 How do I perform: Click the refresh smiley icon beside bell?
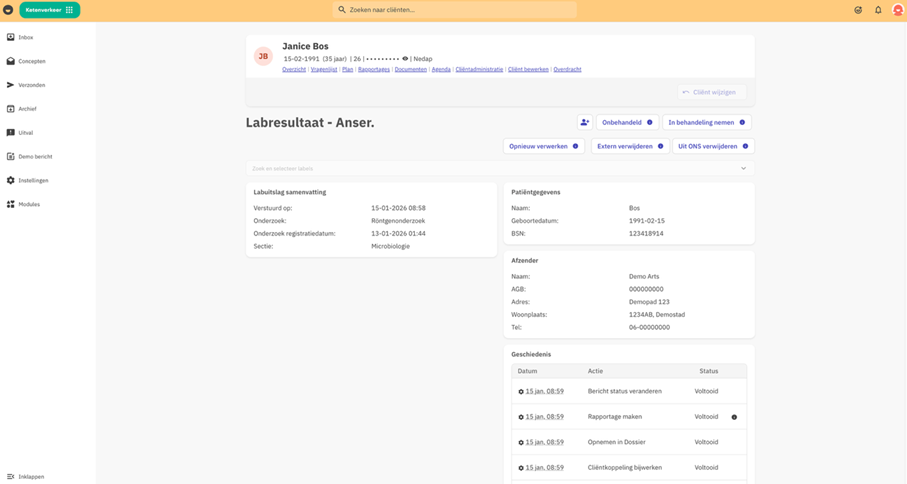[858, 10]
